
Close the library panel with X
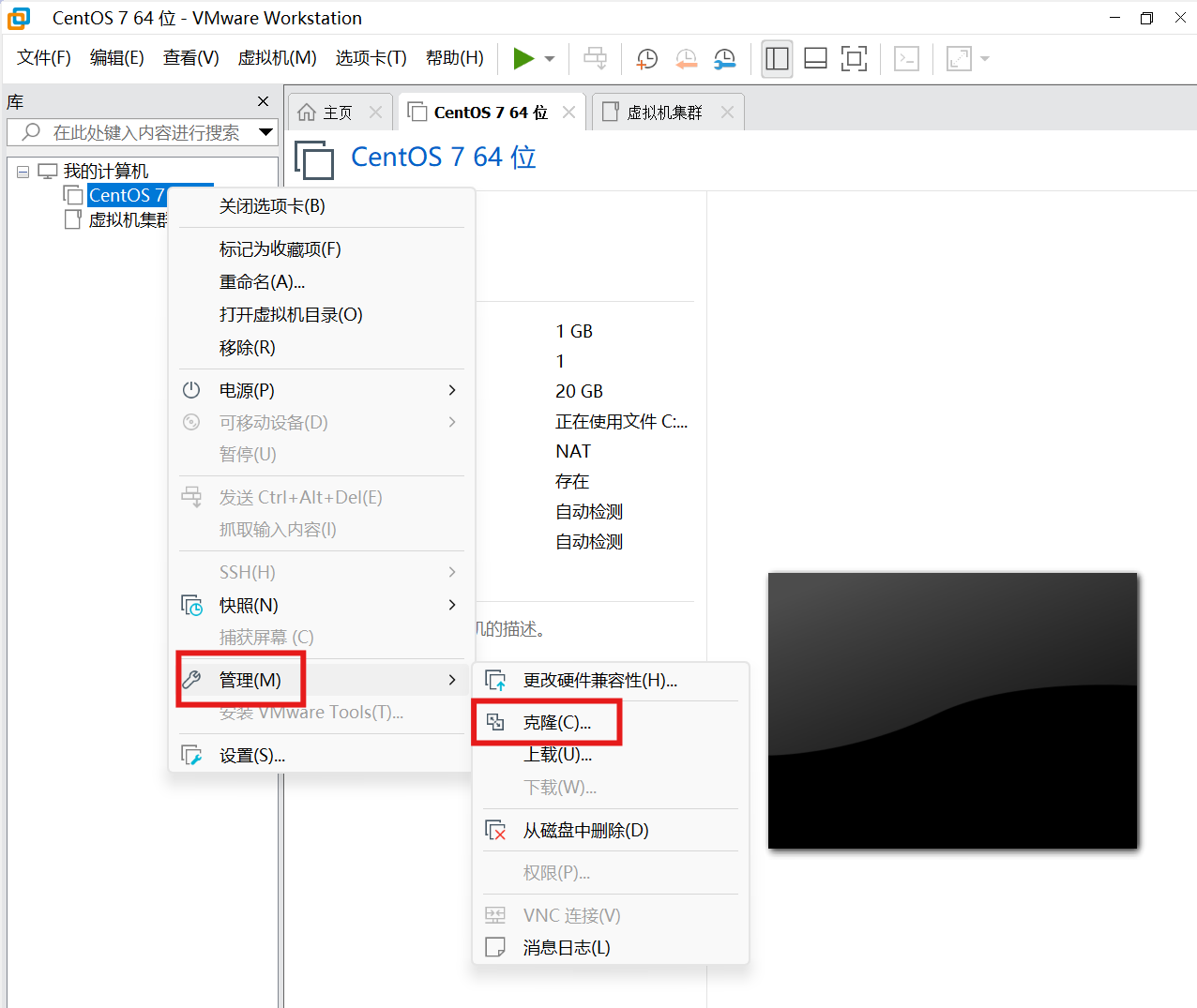tap(263, 101)
